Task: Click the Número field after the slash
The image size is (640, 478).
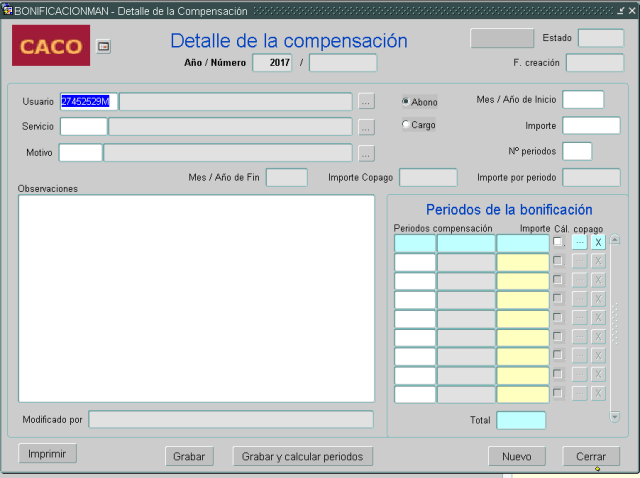Action: tap(343, 63)
